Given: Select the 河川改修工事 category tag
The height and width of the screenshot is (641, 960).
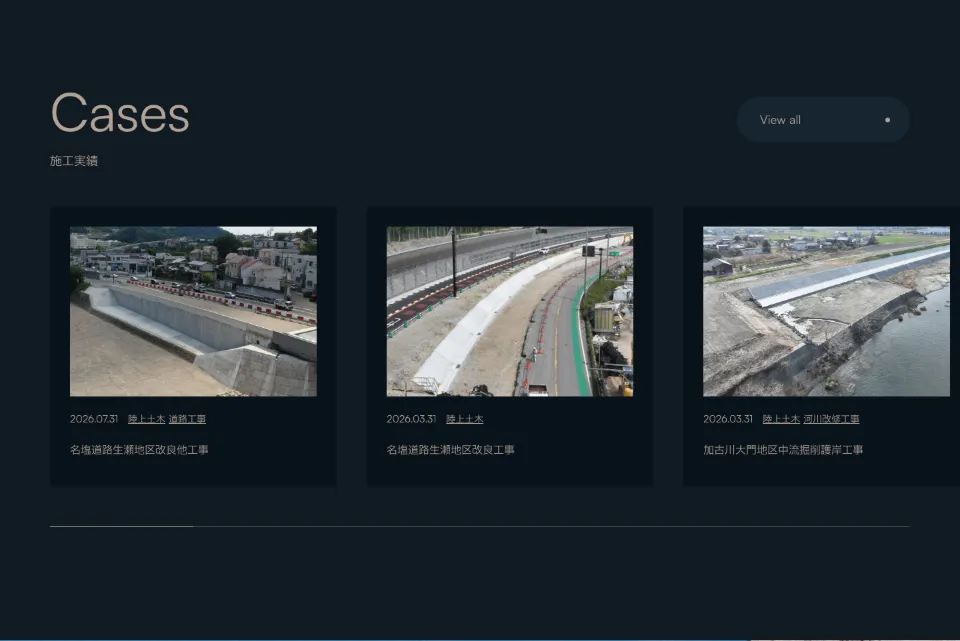Looking at the screenshot, I should (x=831, y=419).
